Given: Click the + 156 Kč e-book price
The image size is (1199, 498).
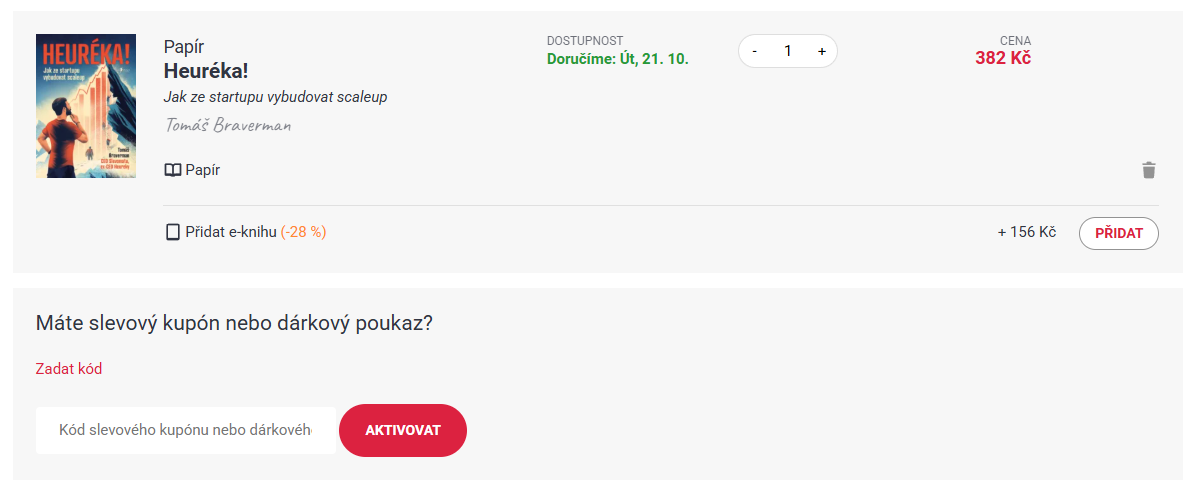Looking at the screenshot, I should [x=1027, y=232].
